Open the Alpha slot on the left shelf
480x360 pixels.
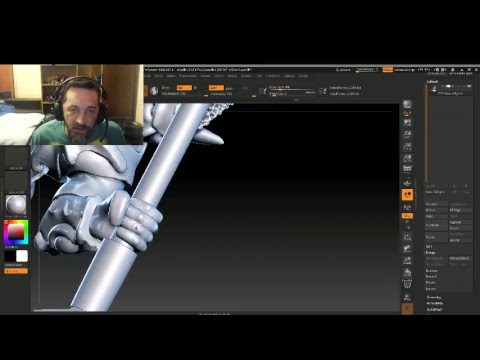click(x=16, y=159)
